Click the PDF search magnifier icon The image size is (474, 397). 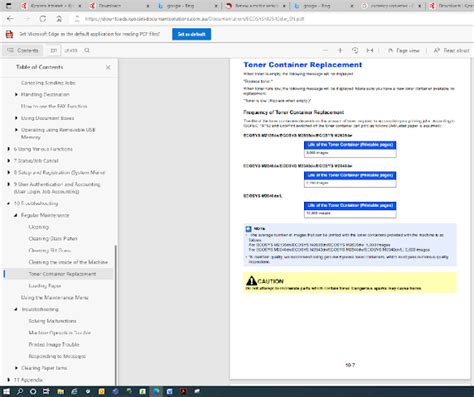point(87,50)
